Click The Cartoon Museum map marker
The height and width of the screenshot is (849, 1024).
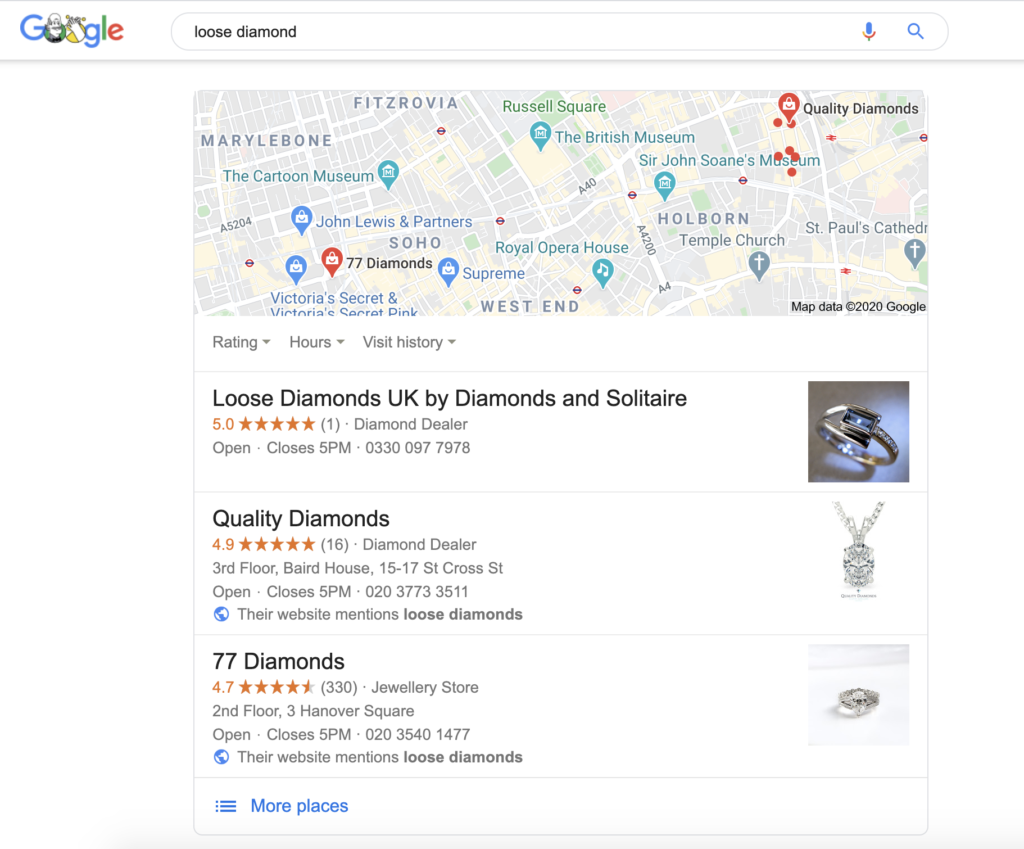(389, 175)
